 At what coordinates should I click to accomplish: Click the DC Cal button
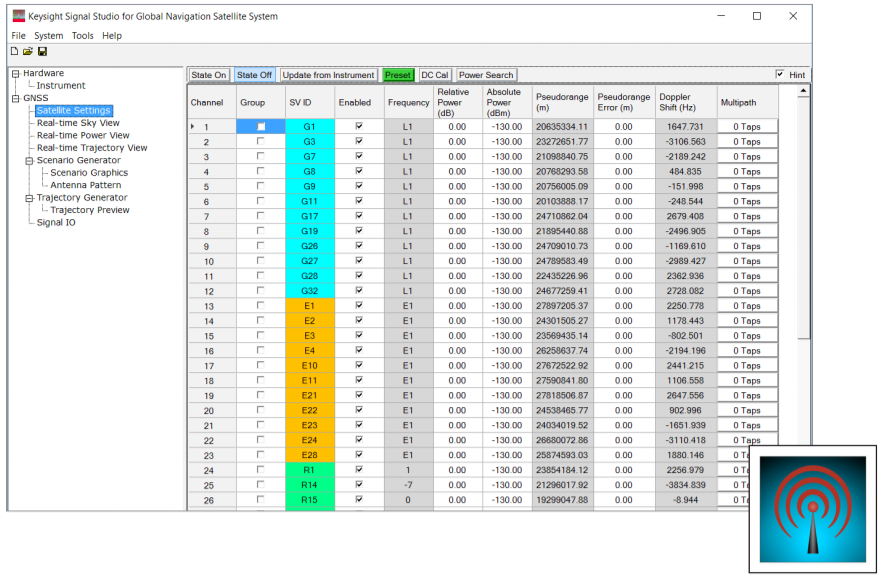(435, 75)
